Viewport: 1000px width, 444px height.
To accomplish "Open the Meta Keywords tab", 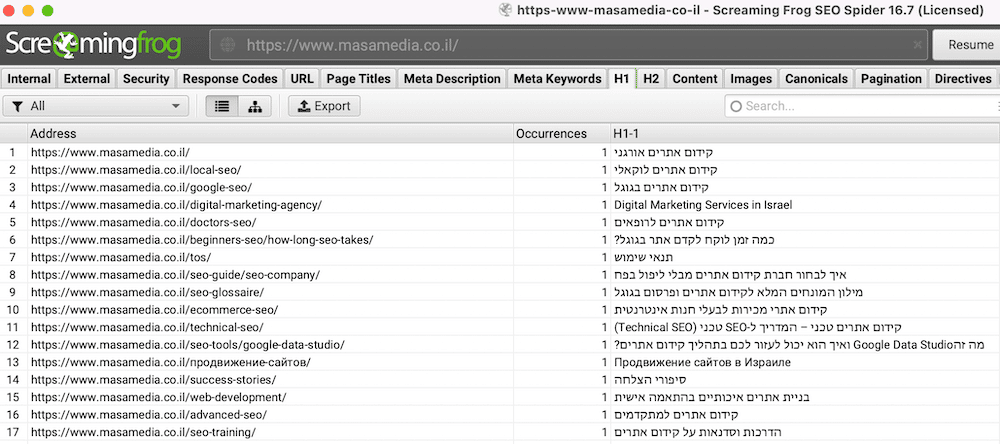I will (557, 78).
